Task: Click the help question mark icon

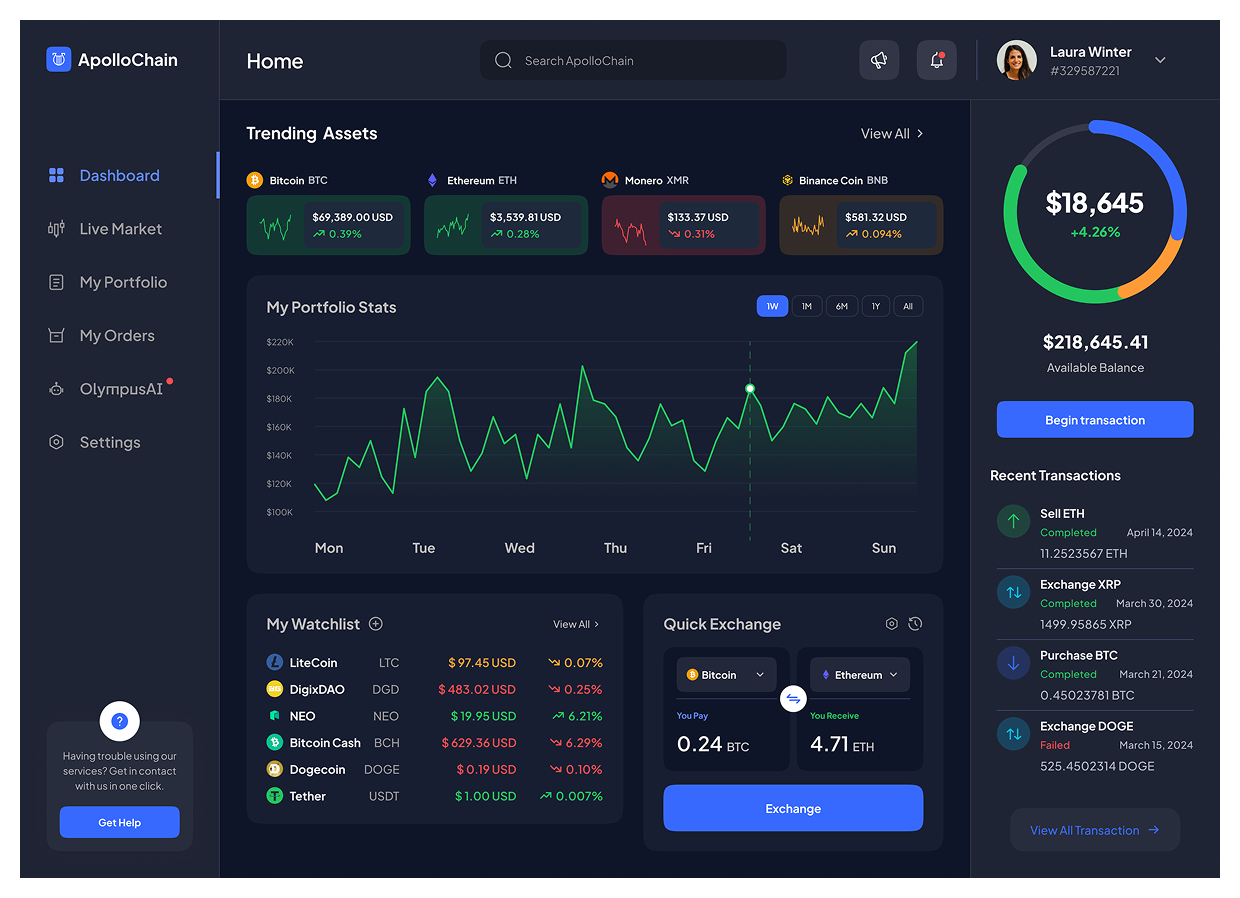Action: (x=119, y=720)
